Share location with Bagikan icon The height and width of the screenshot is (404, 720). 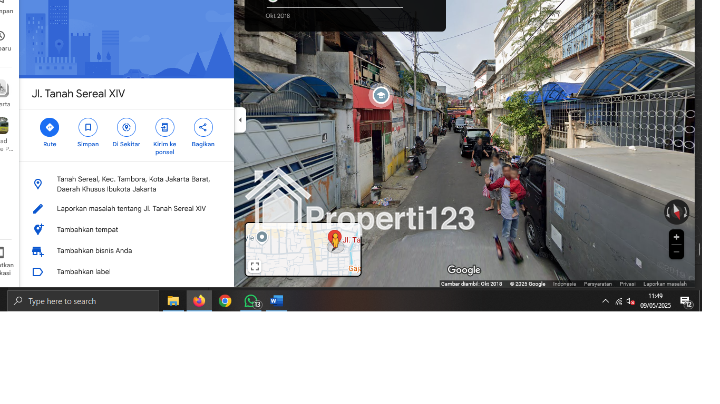point(203,127)
